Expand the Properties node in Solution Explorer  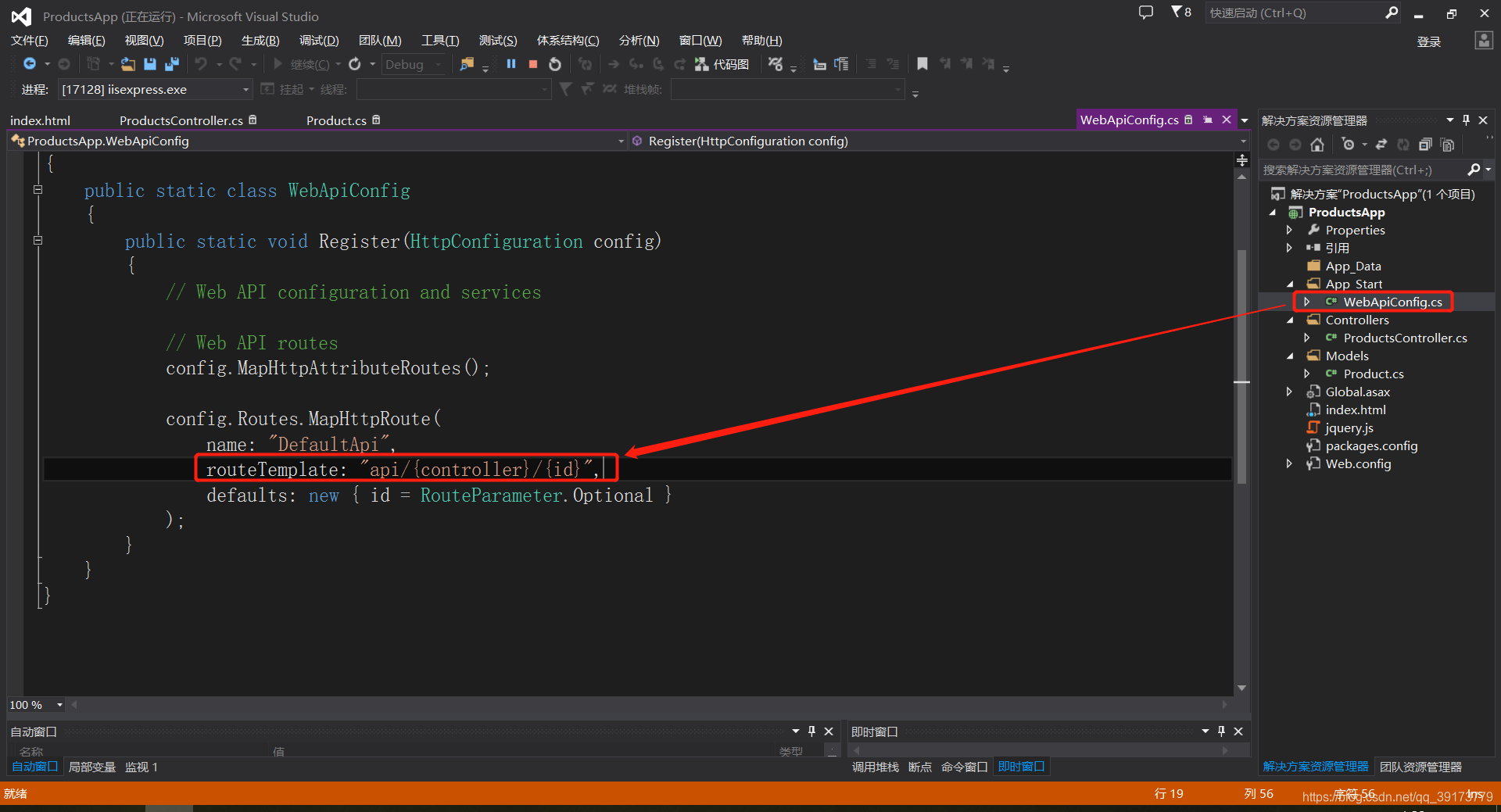pos(1289,230)
